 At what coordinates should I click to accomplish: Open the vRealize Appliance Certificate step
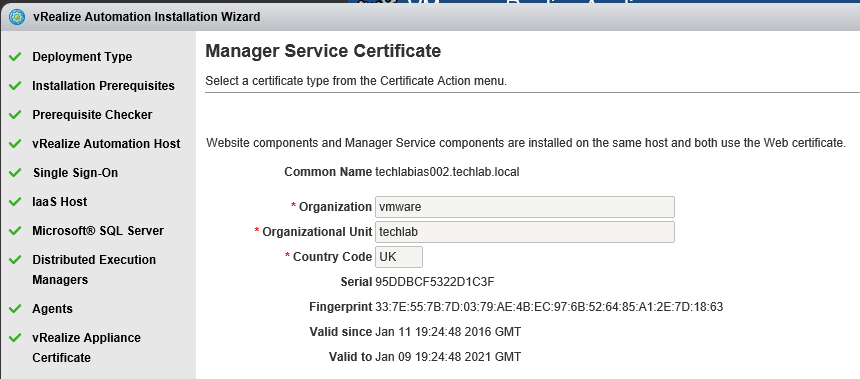pyautogui.click(x=87, y=348)
